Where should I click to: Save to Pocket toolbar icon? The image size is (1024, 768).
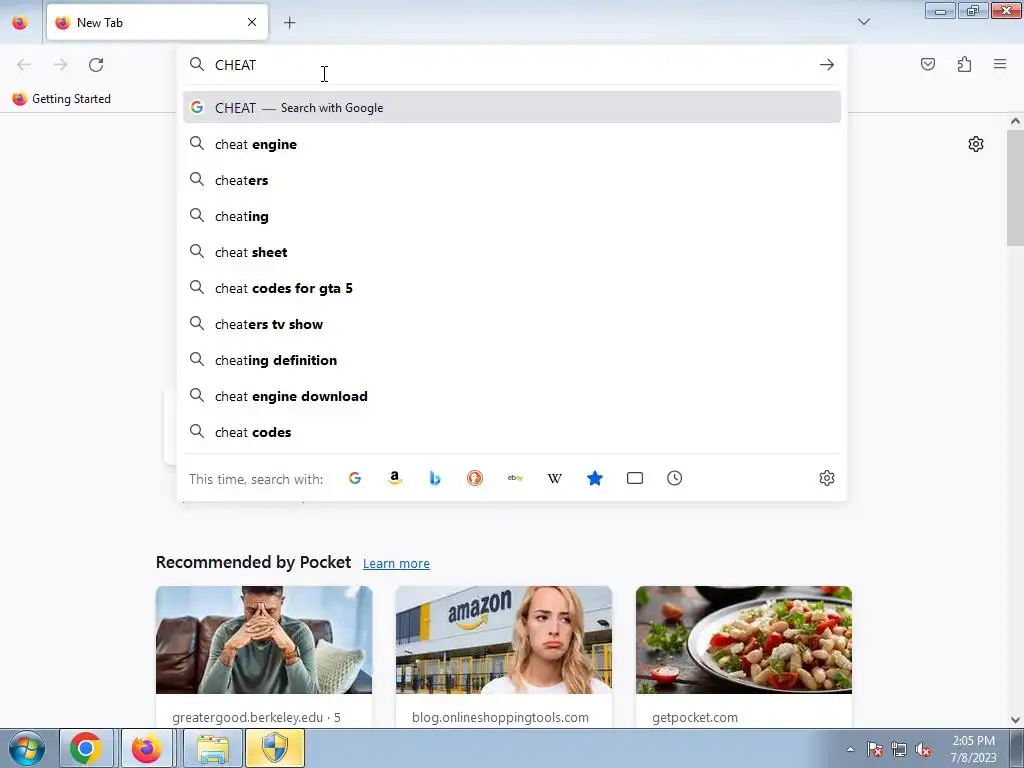(928, 64)
